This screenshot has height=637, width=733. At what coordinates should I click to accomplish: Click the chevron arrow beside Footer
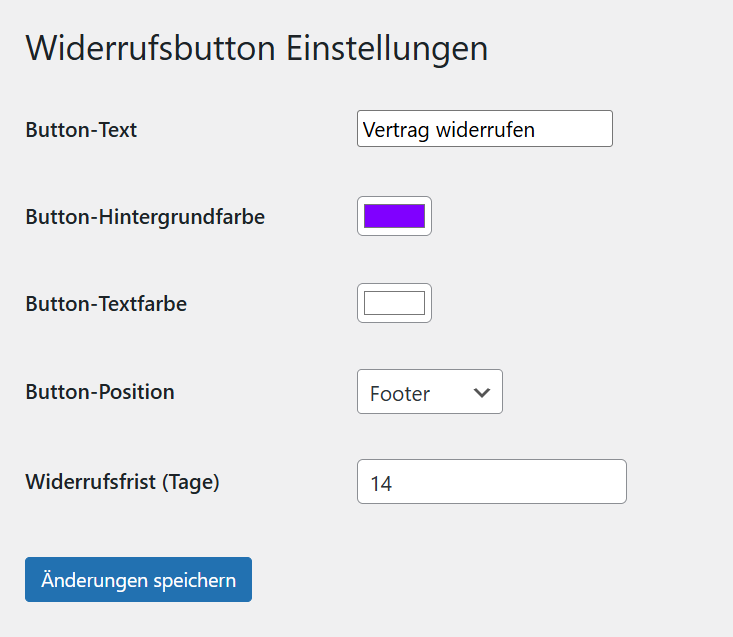(482, 393)
